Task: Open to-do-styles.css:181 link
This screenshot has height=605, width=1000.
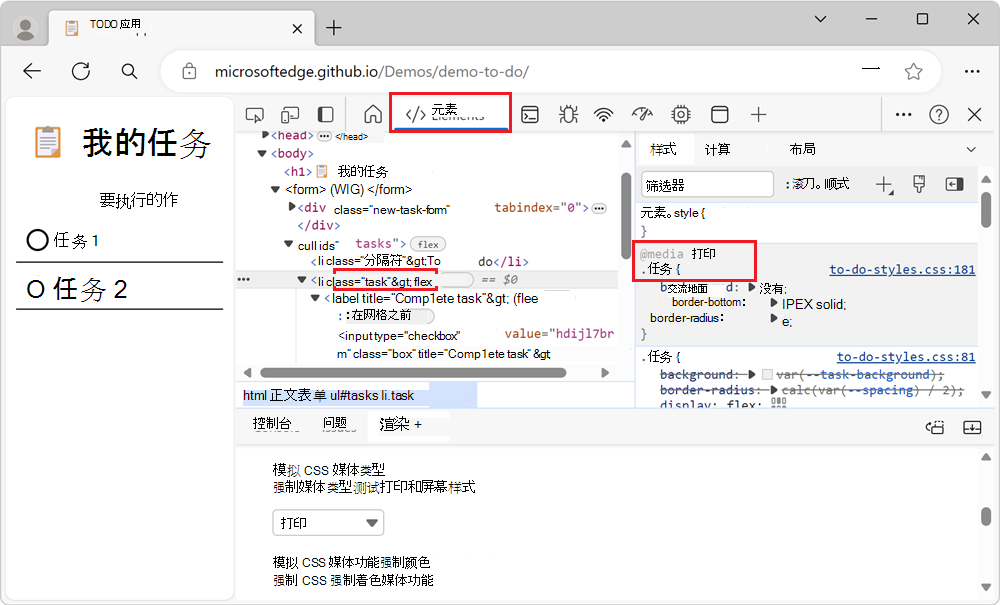Action: pyautogui.click(x=901, y=269)
